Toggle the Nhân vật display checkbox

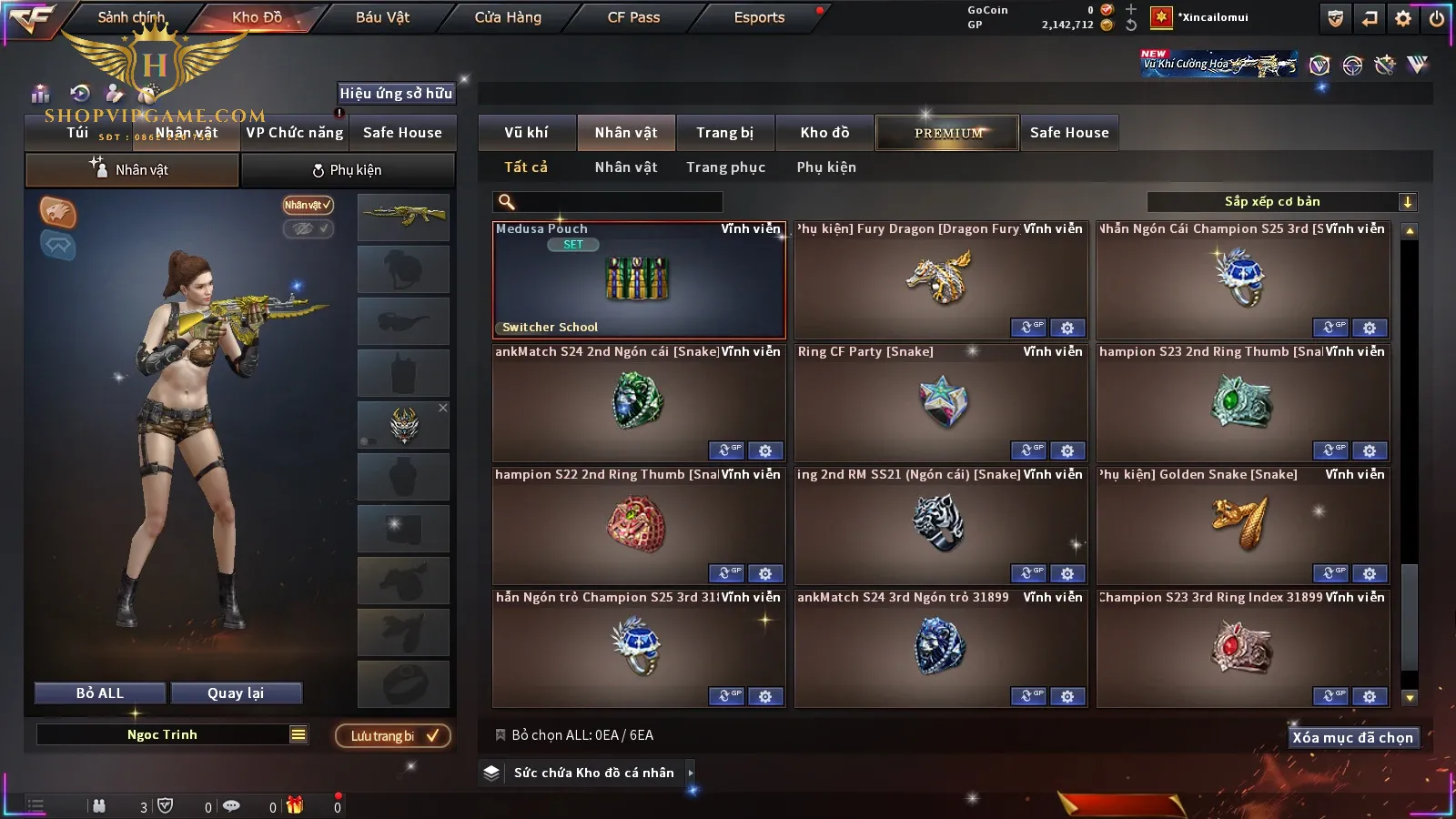pos(308,205)
